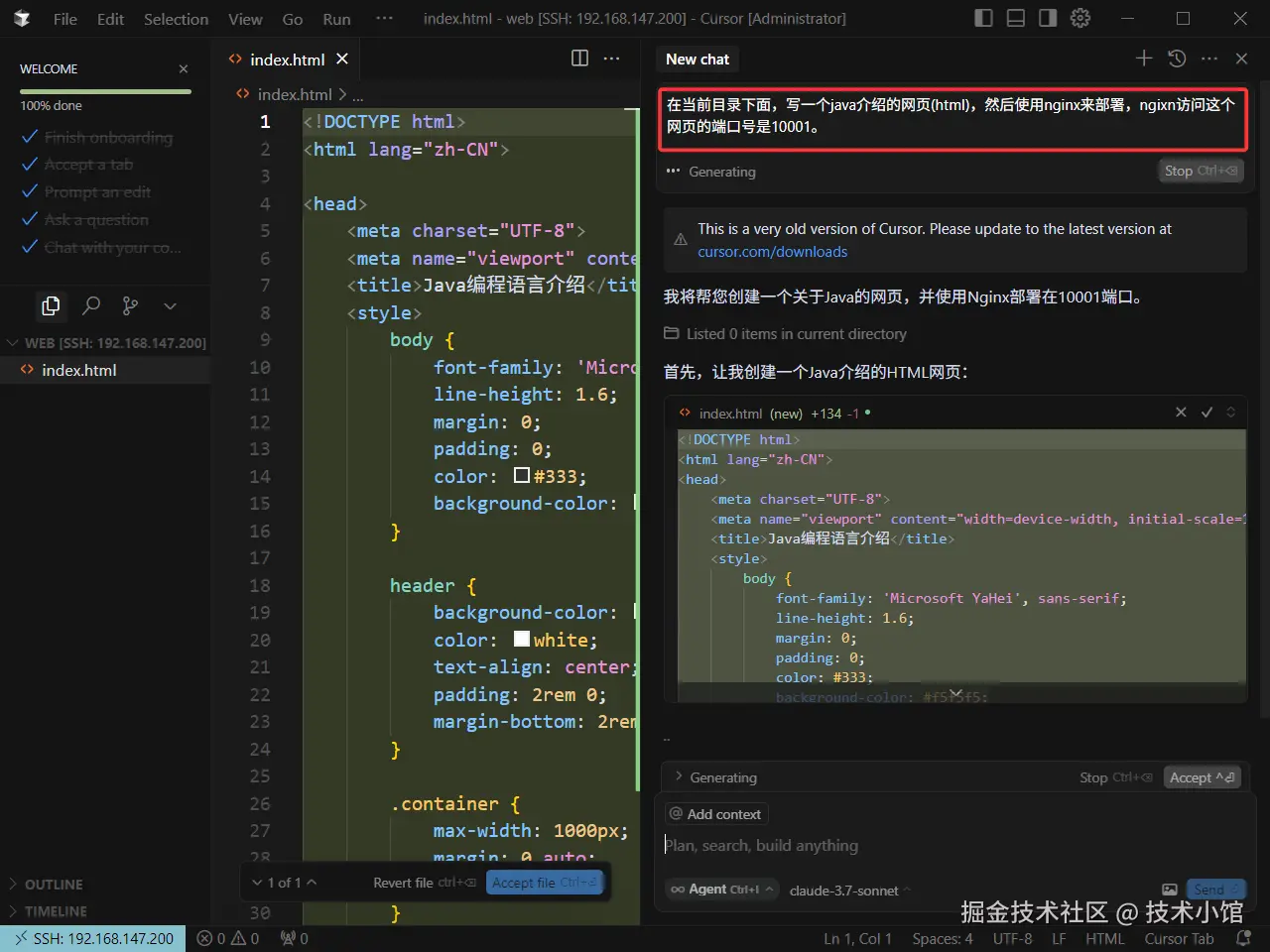Image resolution: width=1270 pixels, height=952 pixels.
Task: Show chat history clock icon
Action: click(1177, 59)
